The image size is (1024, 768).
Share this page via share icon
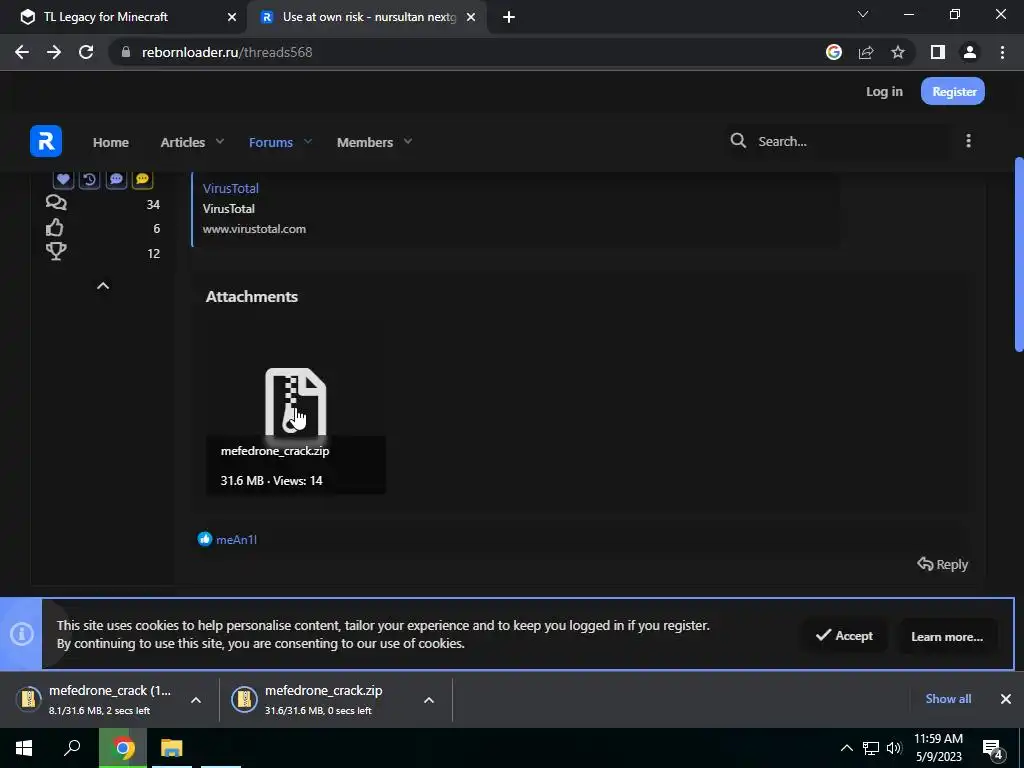[866, 52]
